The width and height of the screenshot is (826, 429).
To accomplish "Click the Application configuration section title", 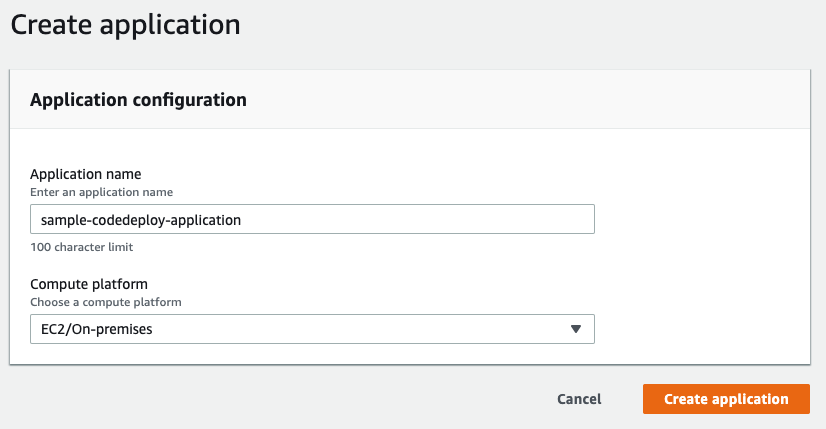I will (139, 100).
